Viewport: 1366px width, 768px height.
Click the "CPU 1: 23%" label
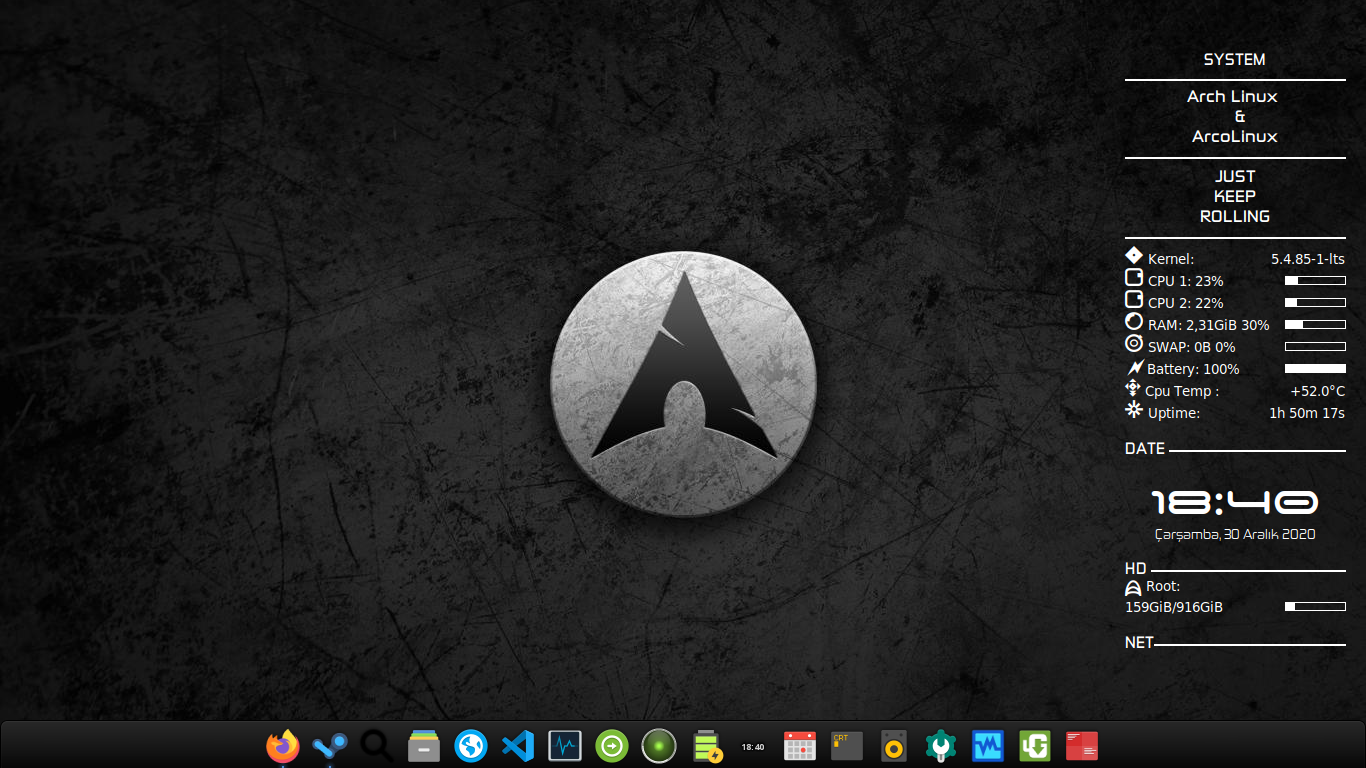tap(1186, 281)
